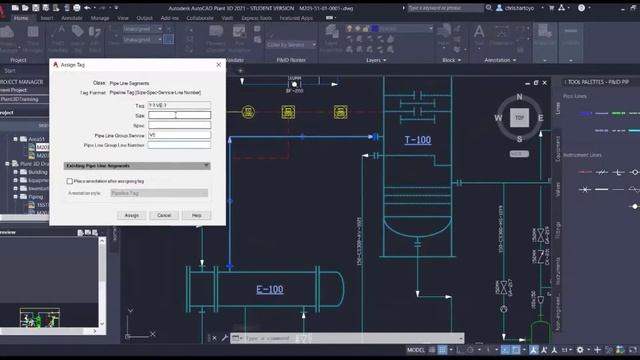
Task: Toggle 2D object snap icon in status bar
Action: [516, 350]
